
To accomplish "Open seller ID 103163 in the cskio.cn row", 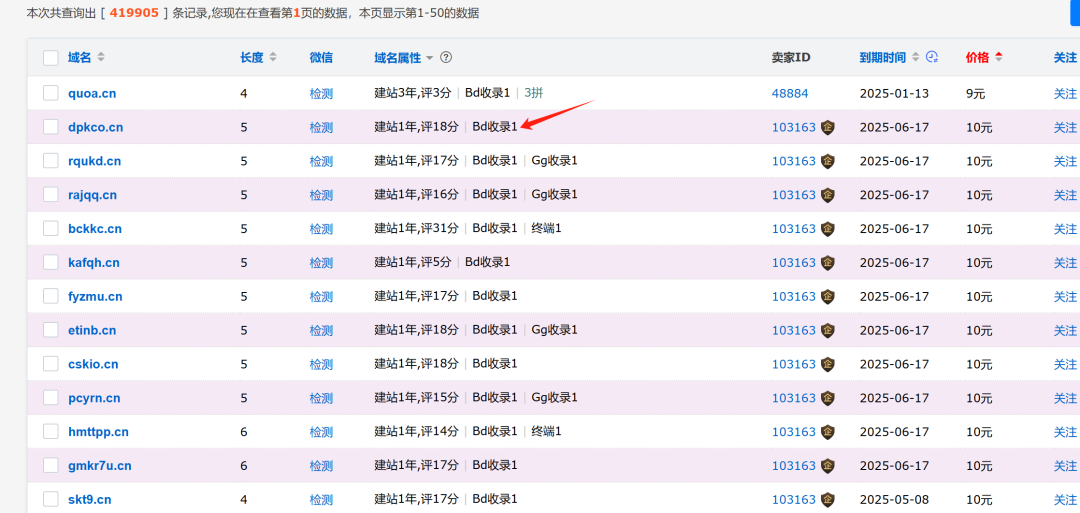I will 793,364.
